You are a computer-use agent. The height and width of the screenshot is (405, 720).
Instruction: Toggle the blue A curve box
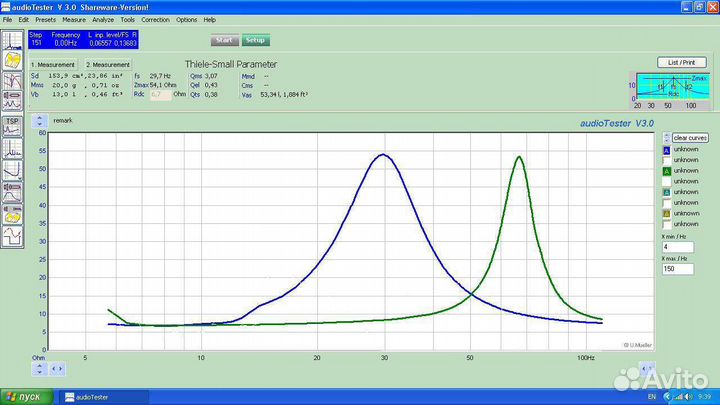click(x=667, y=150)
